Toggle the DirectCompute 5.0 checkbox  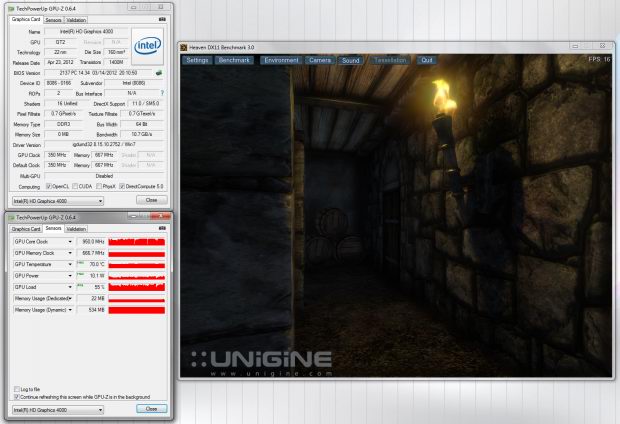[123, 186]
